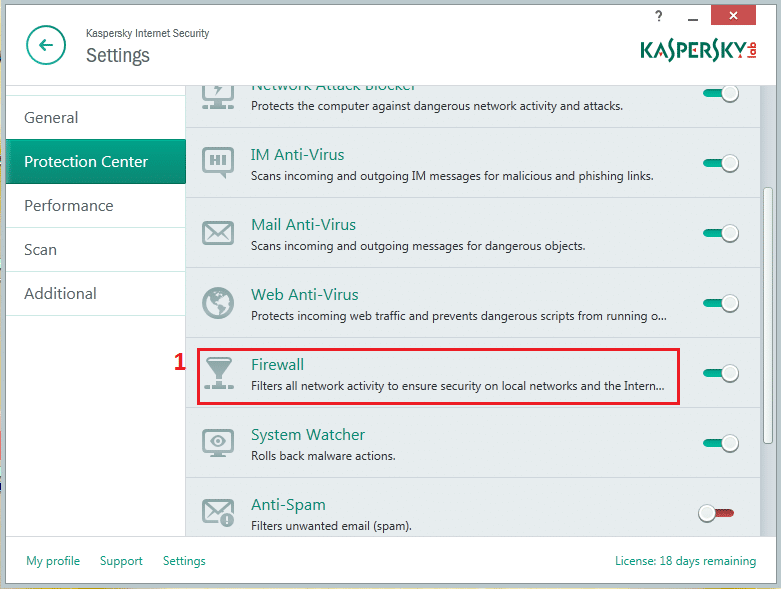This screenshot has height=589, width=781.
Task: Close the Kaspersky window
Action: coord(733,15)
